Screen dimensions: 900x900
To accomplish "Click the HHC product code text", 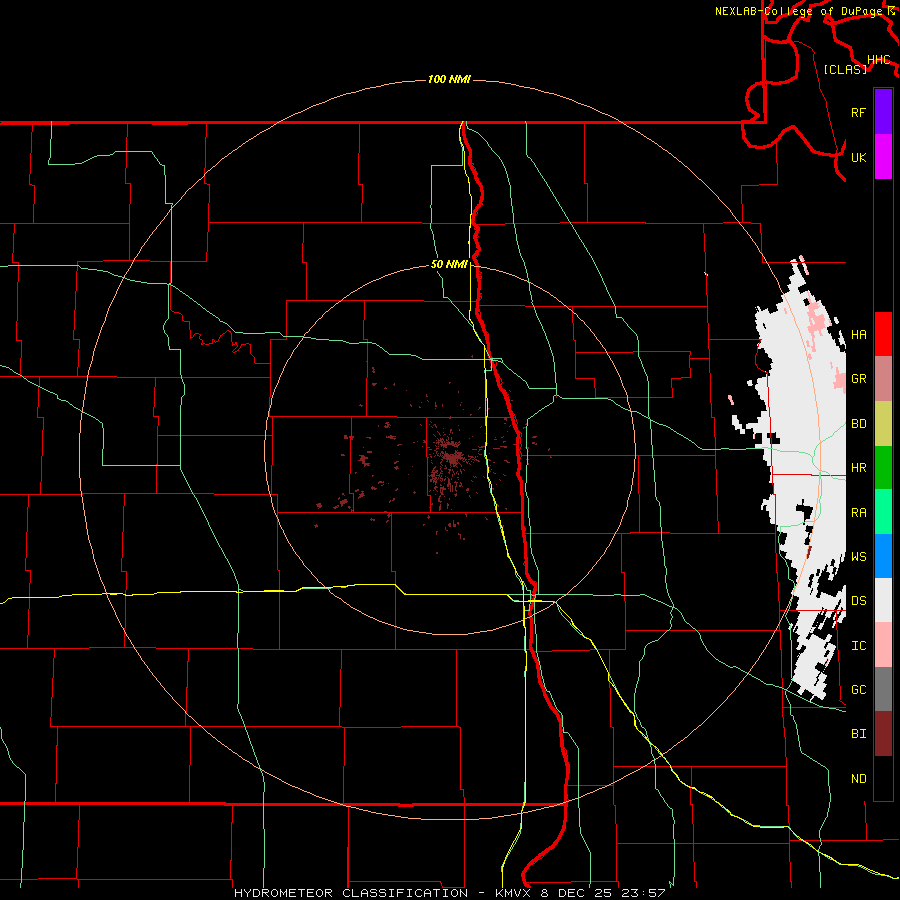I will click(x=879, y=60).
